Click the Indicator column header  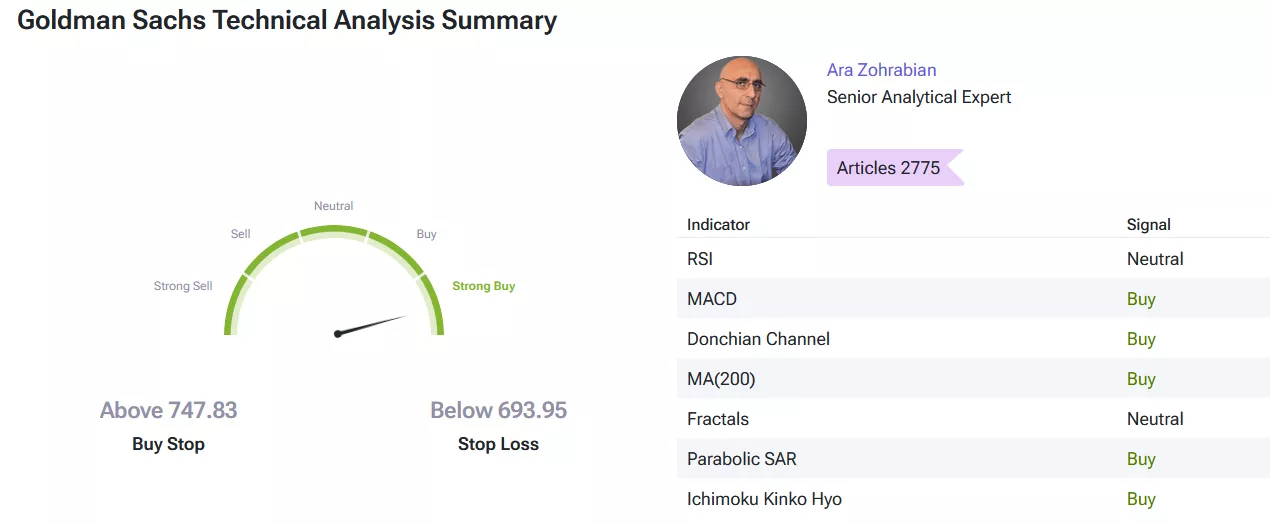[718, 225]
